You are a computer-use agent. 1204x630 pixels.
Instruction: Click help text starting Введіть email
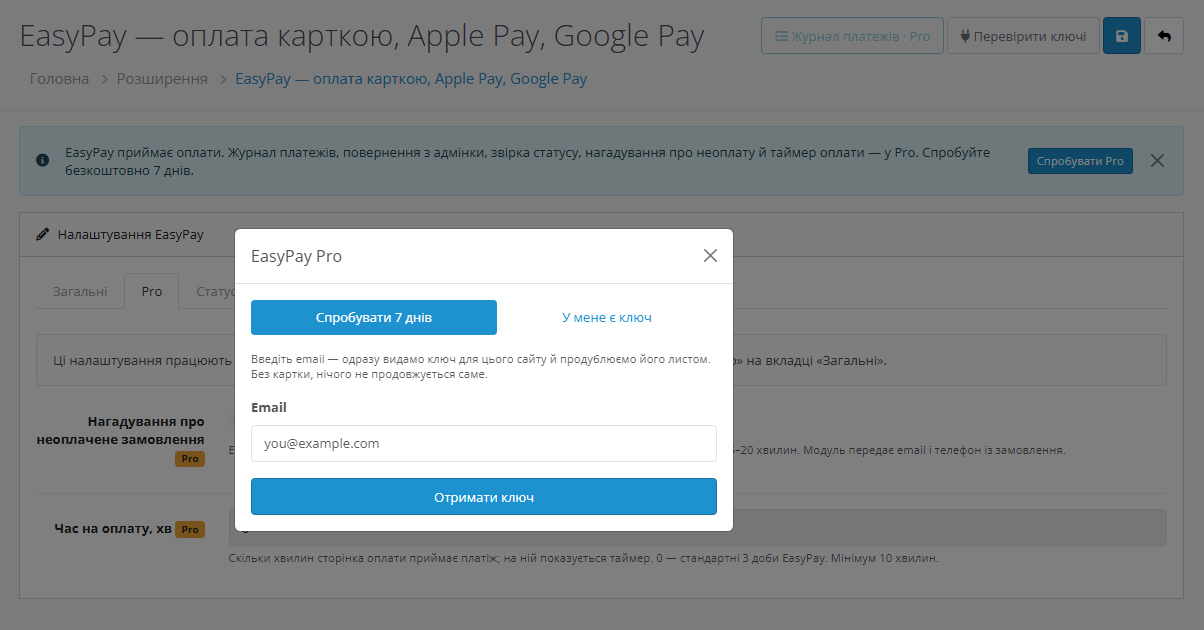tap(481, 366)
